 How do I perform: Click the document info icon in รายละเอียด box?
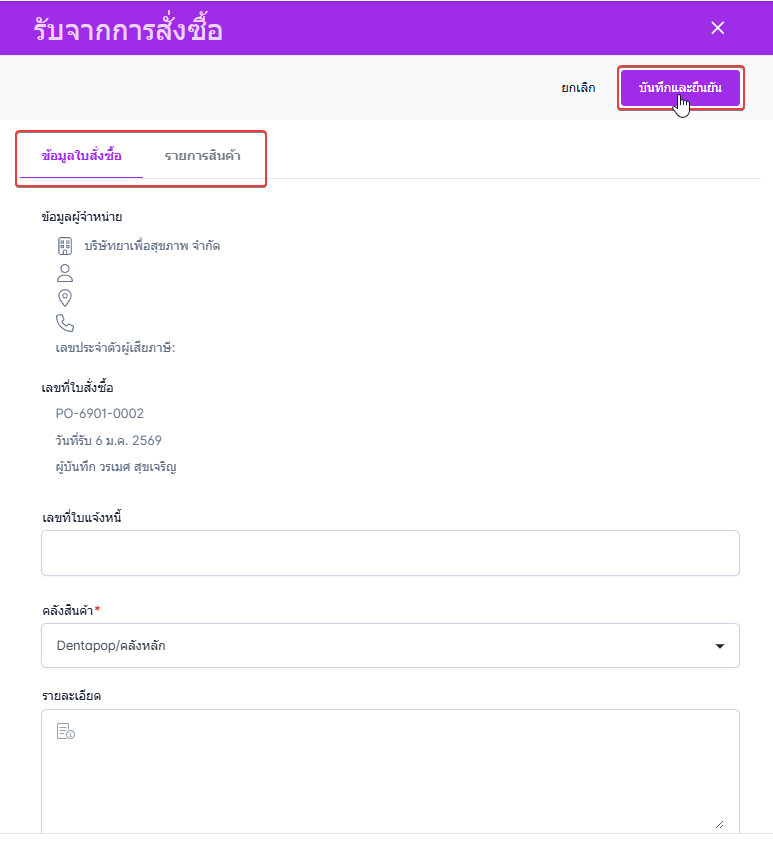click(65, 731)
